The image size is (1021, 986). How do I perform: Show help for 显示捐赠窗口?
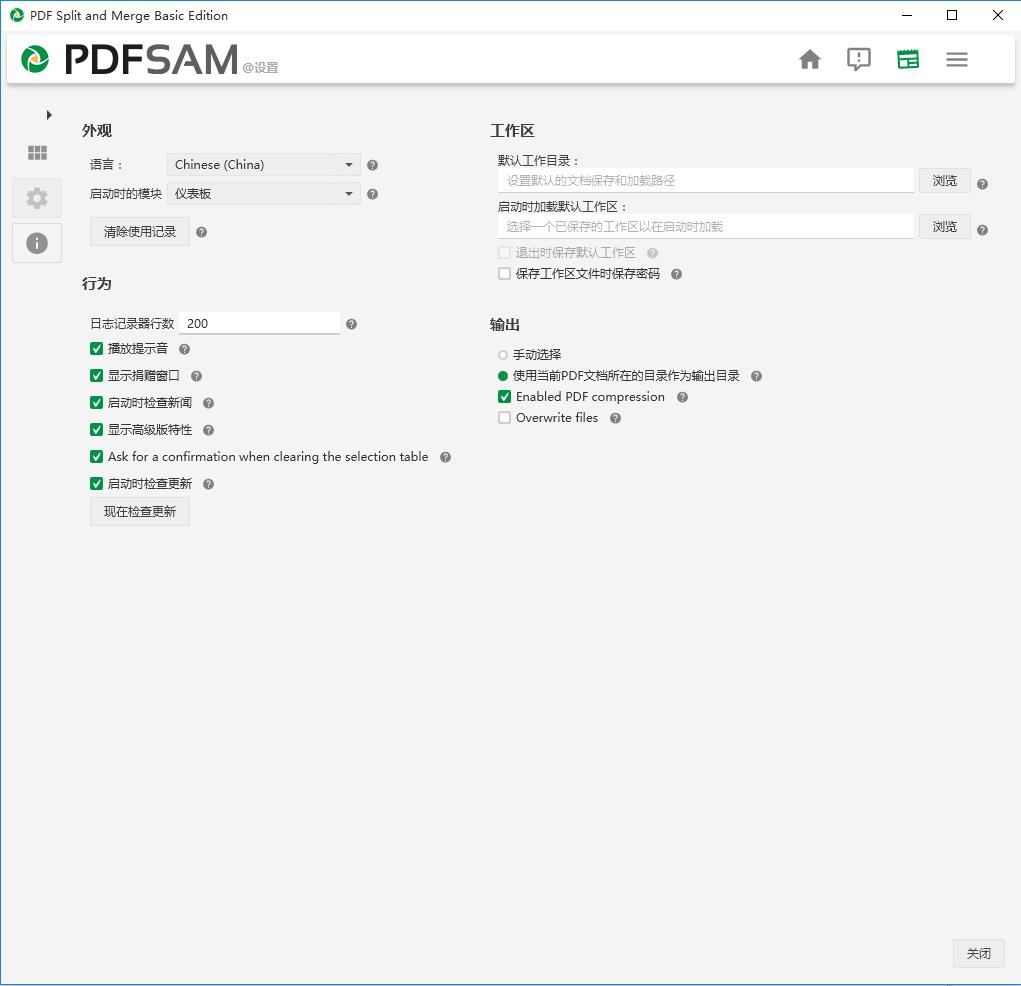(x=197, y=376)
